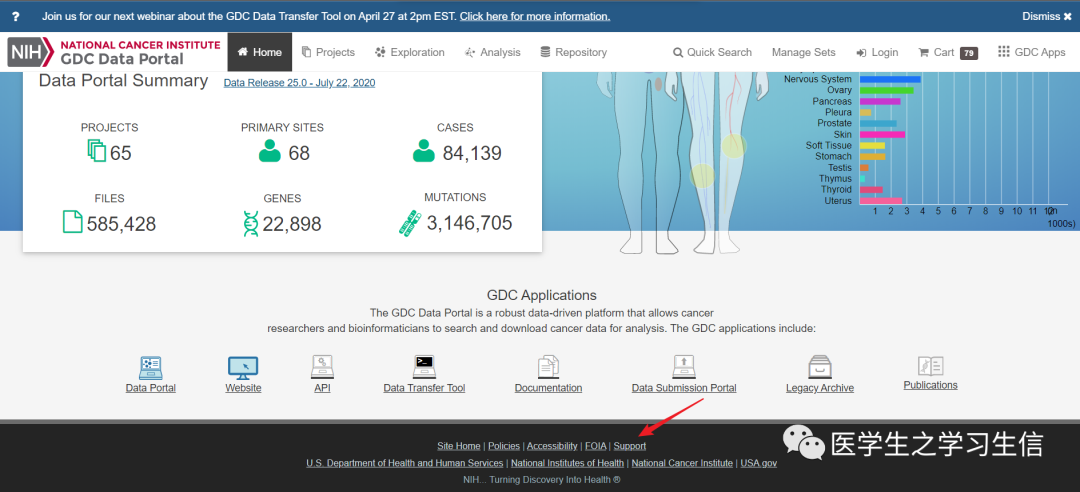Open the API link
The width and height of the screenshot is (1080, 492).
click(322, 388)
